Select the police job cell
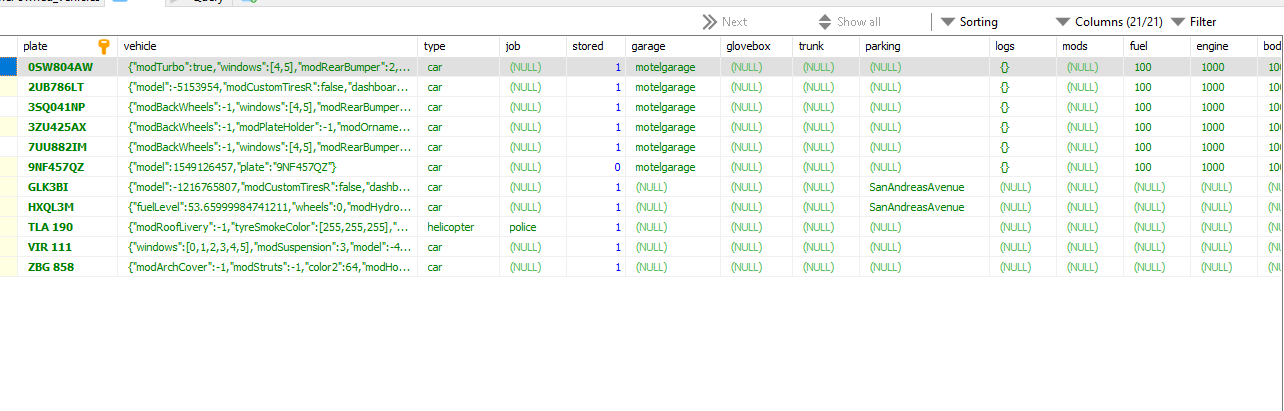1284x411 pixels. [533, 227]
